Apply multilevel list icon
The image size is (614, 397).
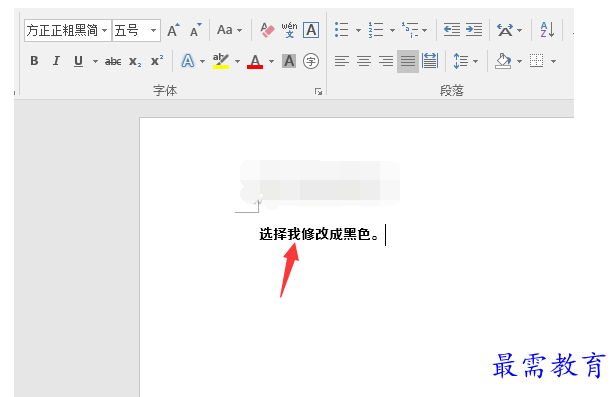(x=410, y=30)
